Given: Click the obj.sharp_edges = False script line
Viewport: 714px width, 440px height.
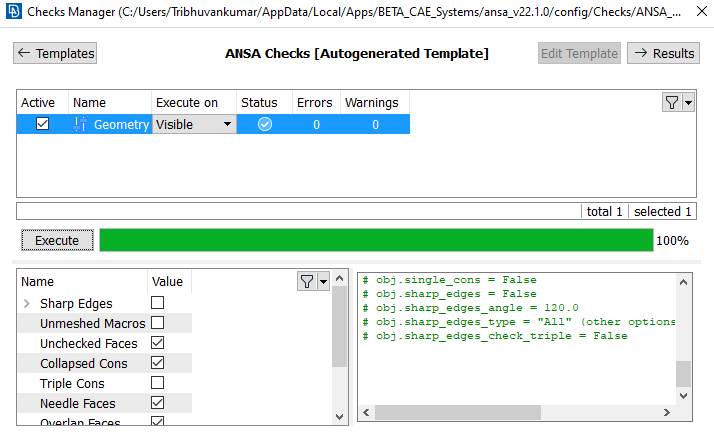Looking at the screenshot, I should pyautogui.click(x=449, y=294).
